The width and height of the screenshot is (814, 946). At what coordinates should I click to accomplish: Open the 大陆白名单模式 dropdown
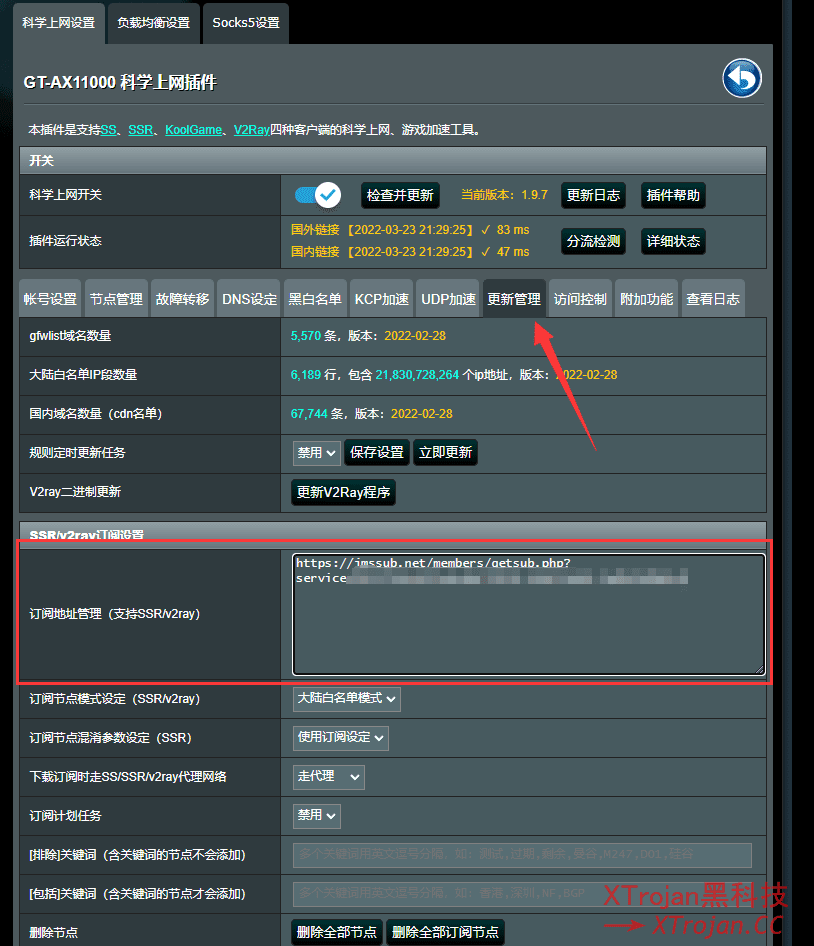(x=346, y=699)
